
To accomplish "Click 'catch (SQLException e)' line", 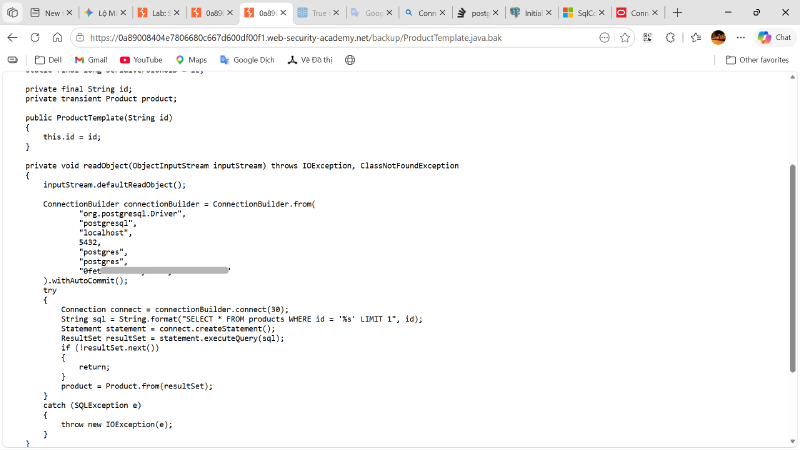I will click(x=92, y=405).
